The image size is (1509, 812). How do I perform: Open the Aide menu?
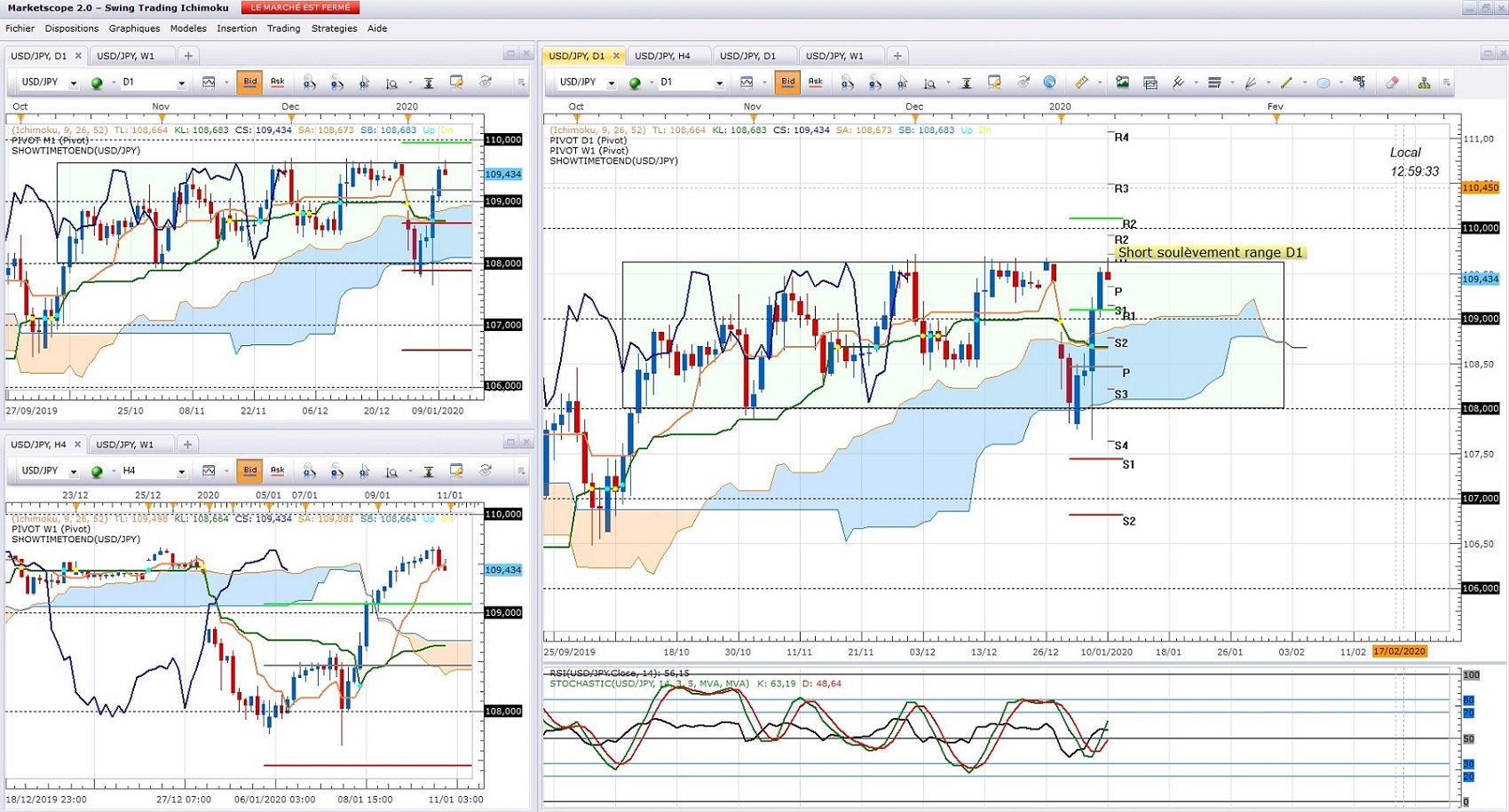(x=377, y=28)
